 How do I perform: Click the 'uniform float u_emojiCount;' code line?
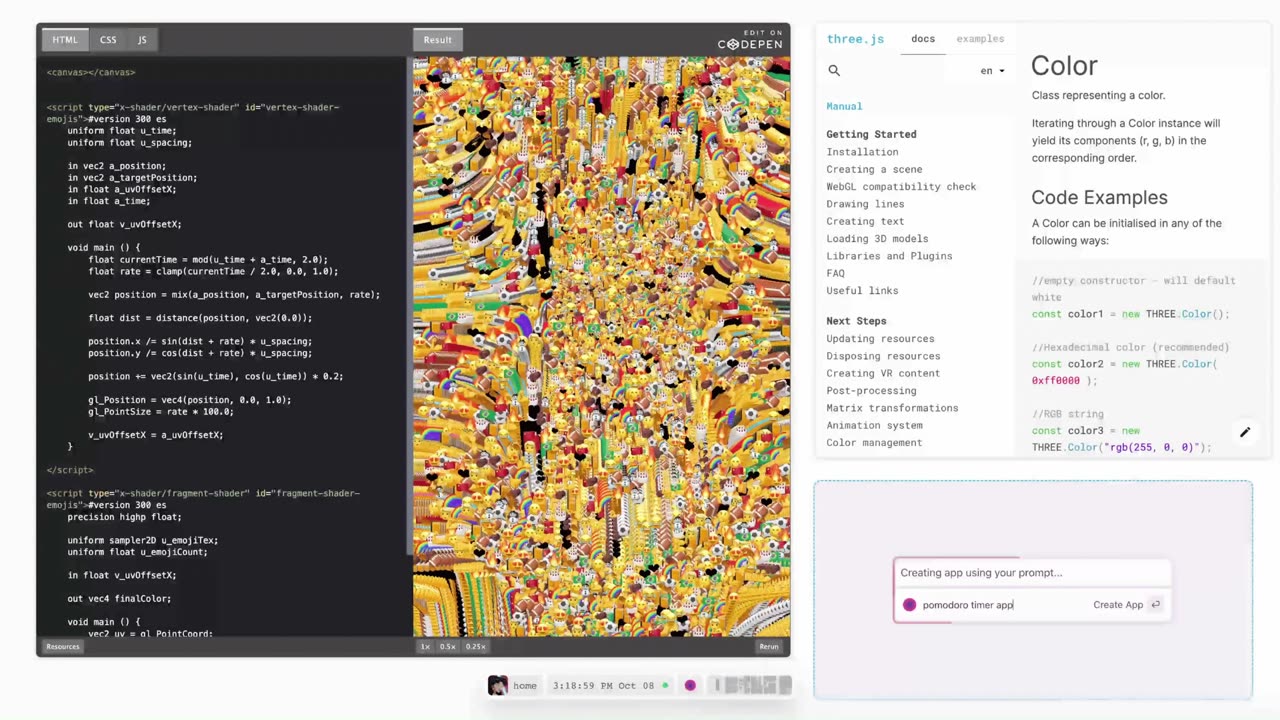[x=137, y=552]
